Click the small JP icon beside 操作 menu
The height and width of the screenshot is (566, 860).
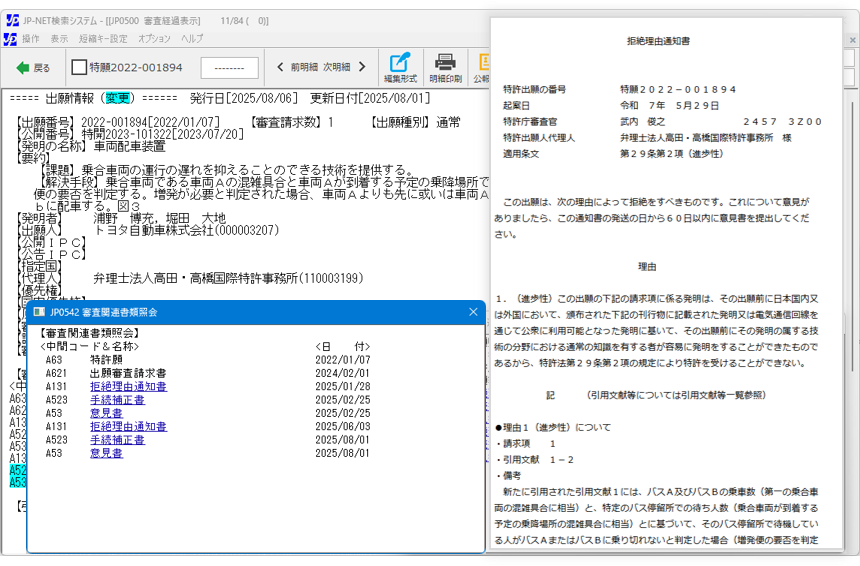click(x=10, y=39)
